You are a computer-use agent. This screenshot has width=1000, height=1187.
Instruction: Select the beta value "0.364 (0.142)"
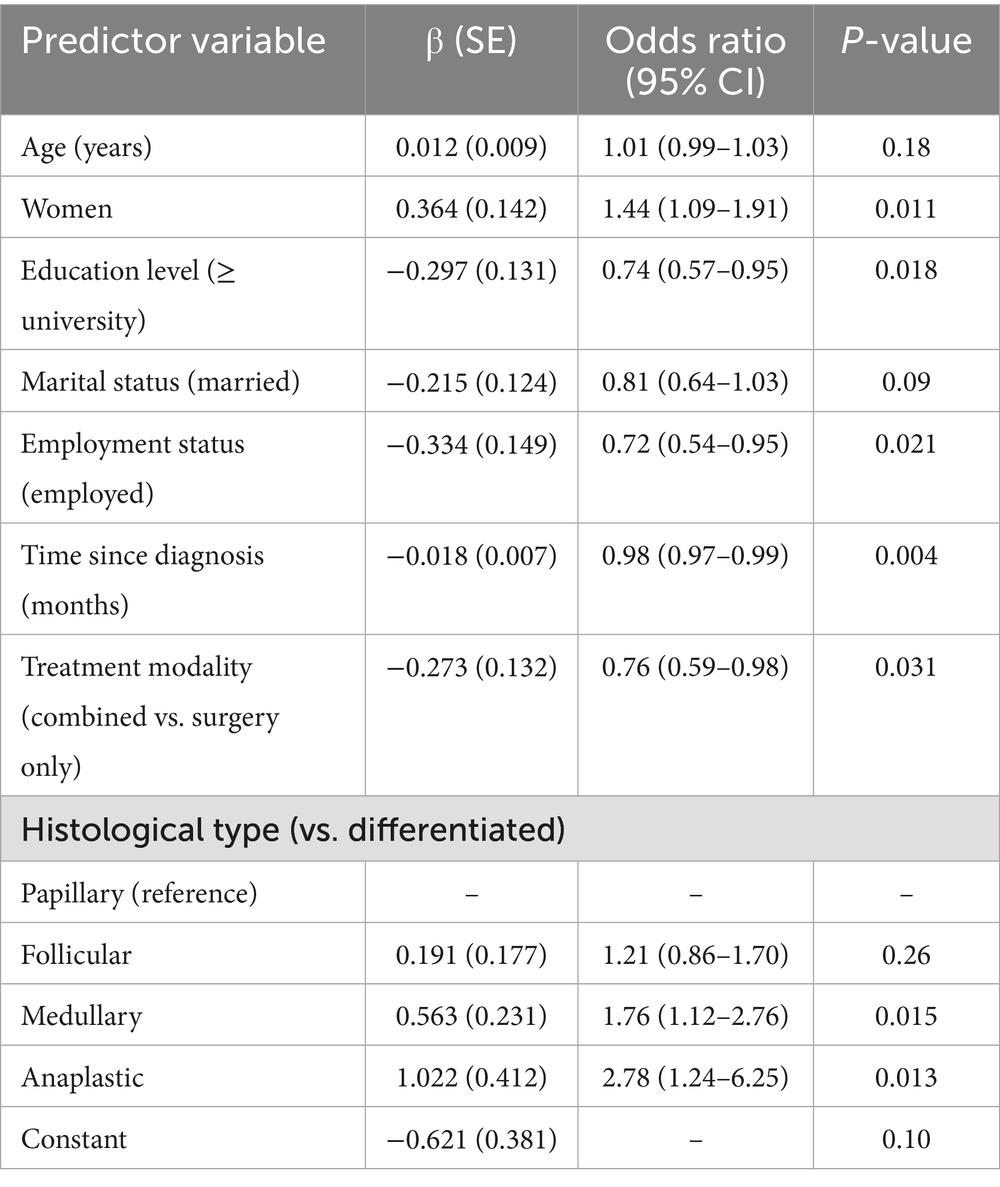[472, 208]
